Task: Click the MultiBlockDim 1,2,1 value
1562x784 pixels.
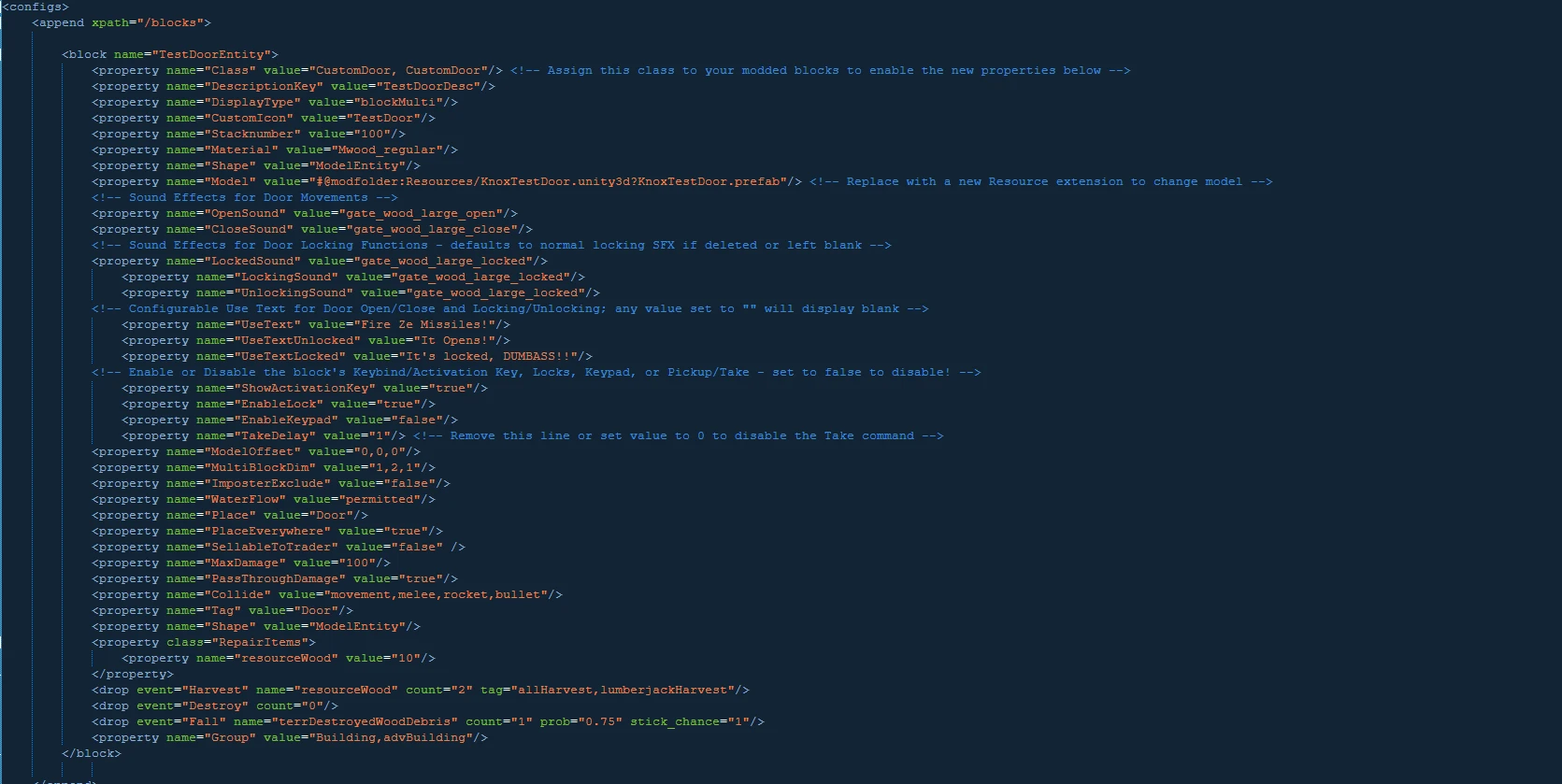Action: [x=391, y=467]
